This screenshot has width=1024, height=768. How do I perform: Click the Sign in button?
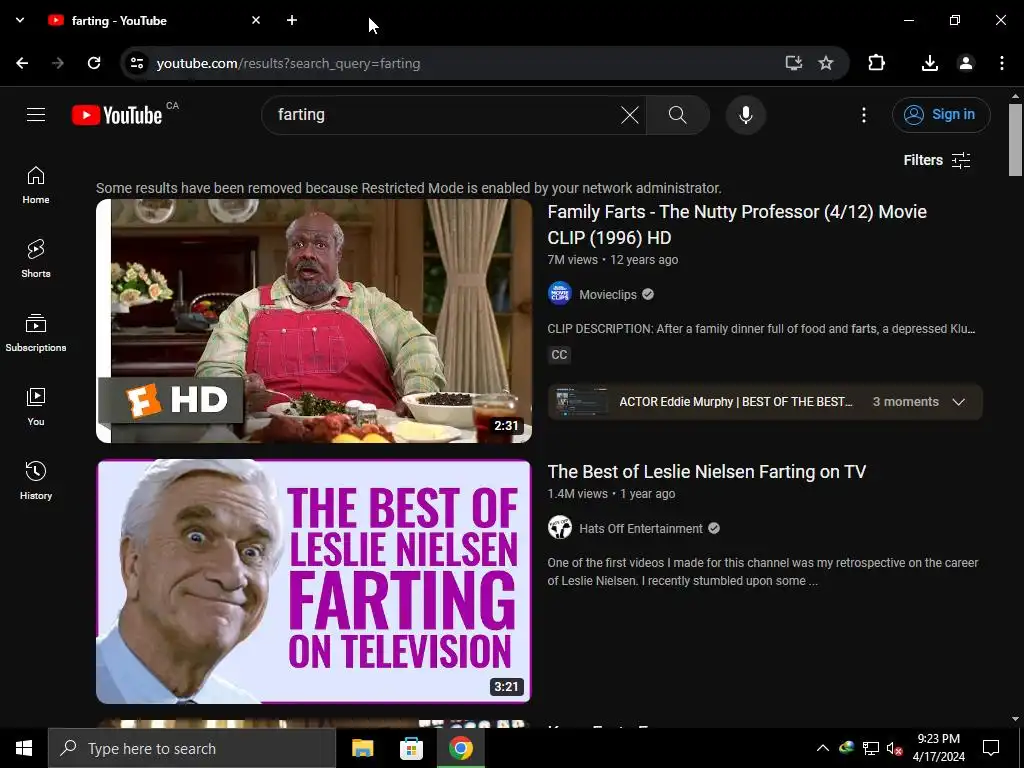[941, 115]
